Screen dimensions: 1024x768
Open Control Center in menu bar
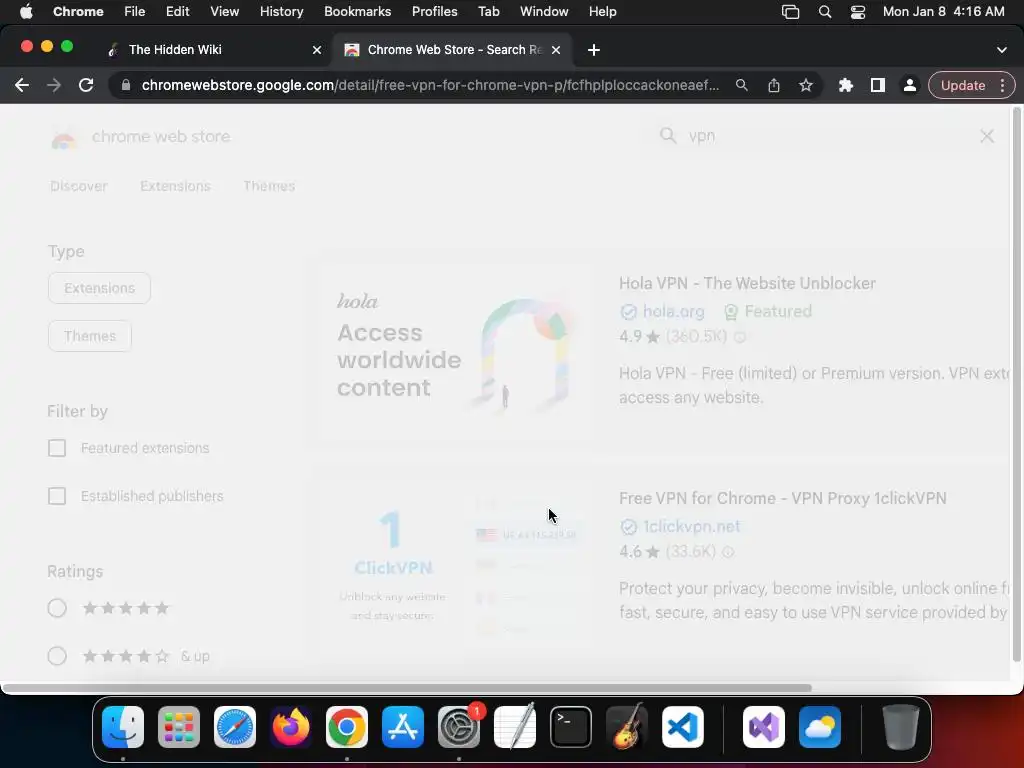pos(857,12)
